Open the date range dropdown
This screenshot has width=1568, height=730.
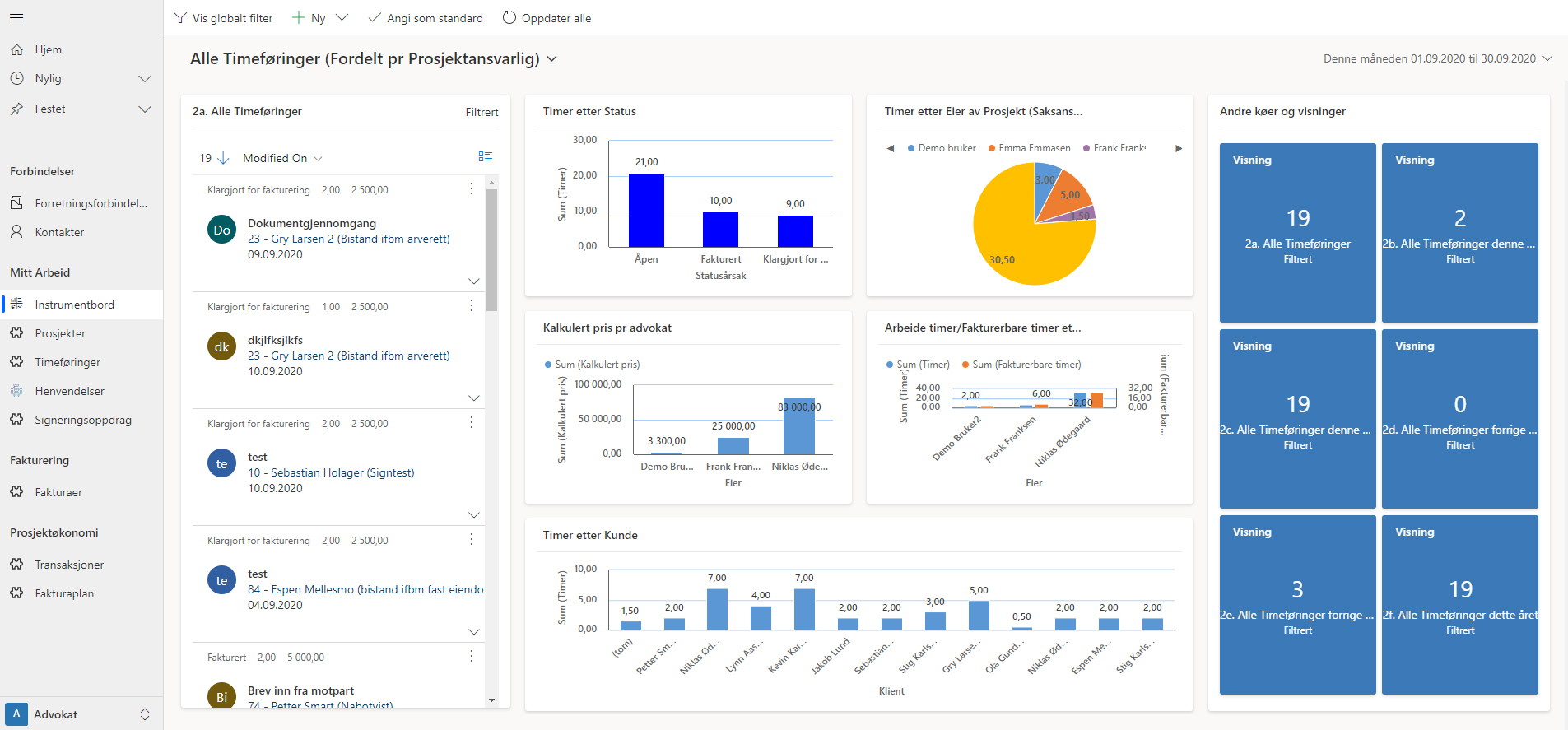coord(1547,58)
